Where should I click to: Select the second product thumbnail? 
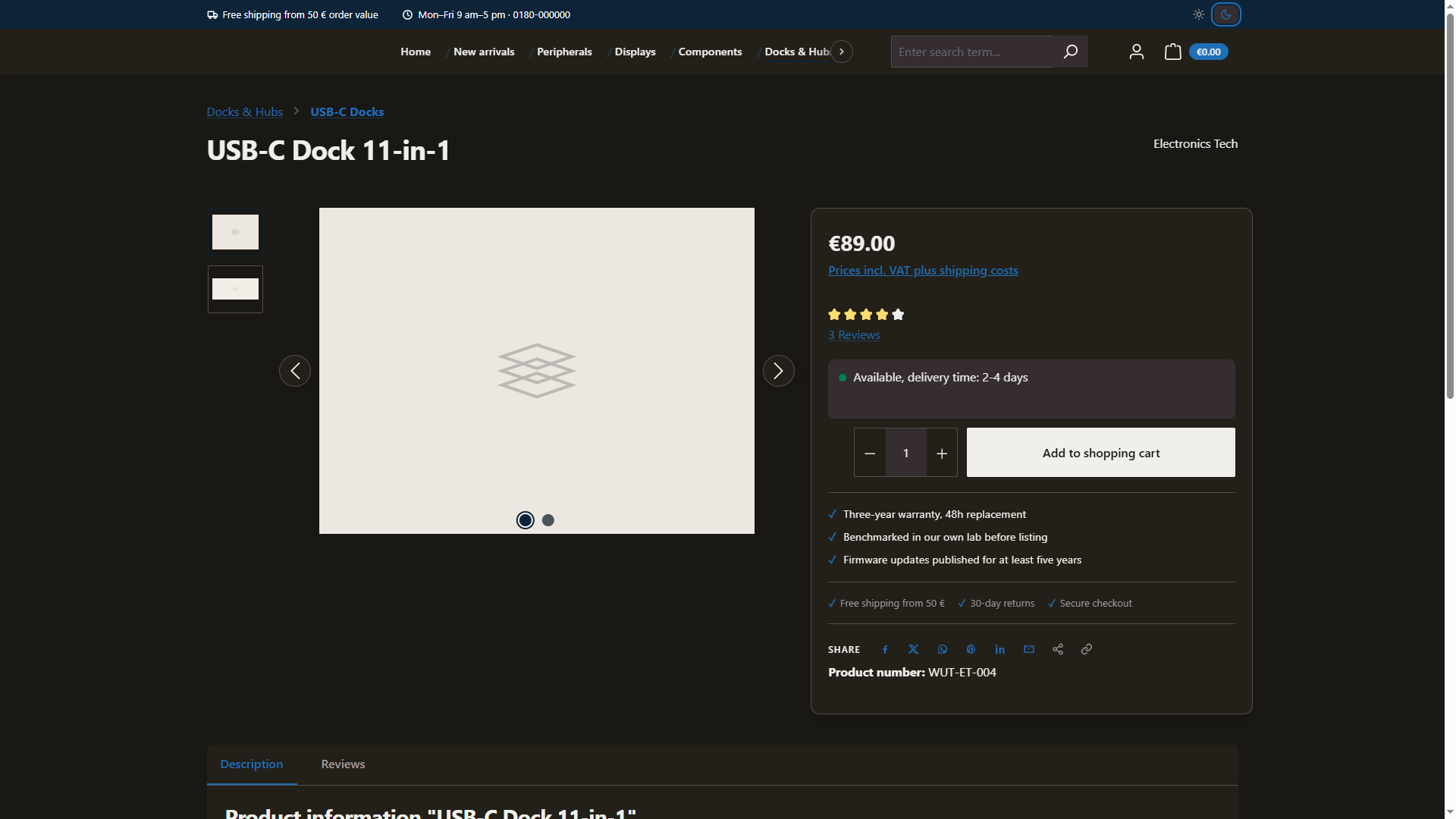point(235,289)
